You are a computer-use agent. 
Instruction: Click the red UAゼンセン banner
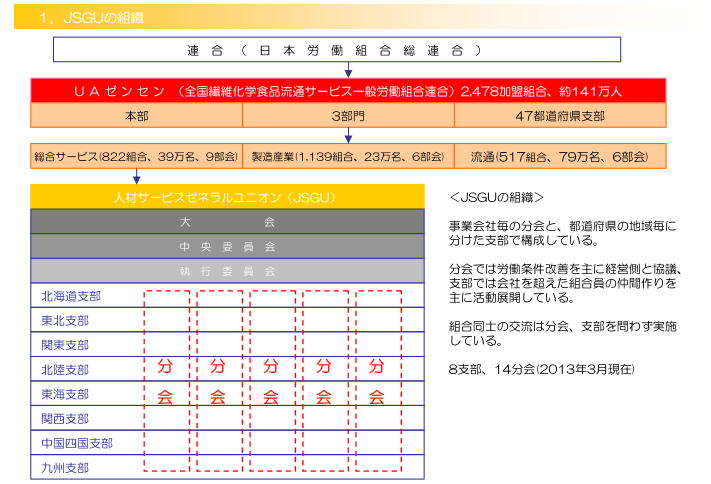coord(348,91)
